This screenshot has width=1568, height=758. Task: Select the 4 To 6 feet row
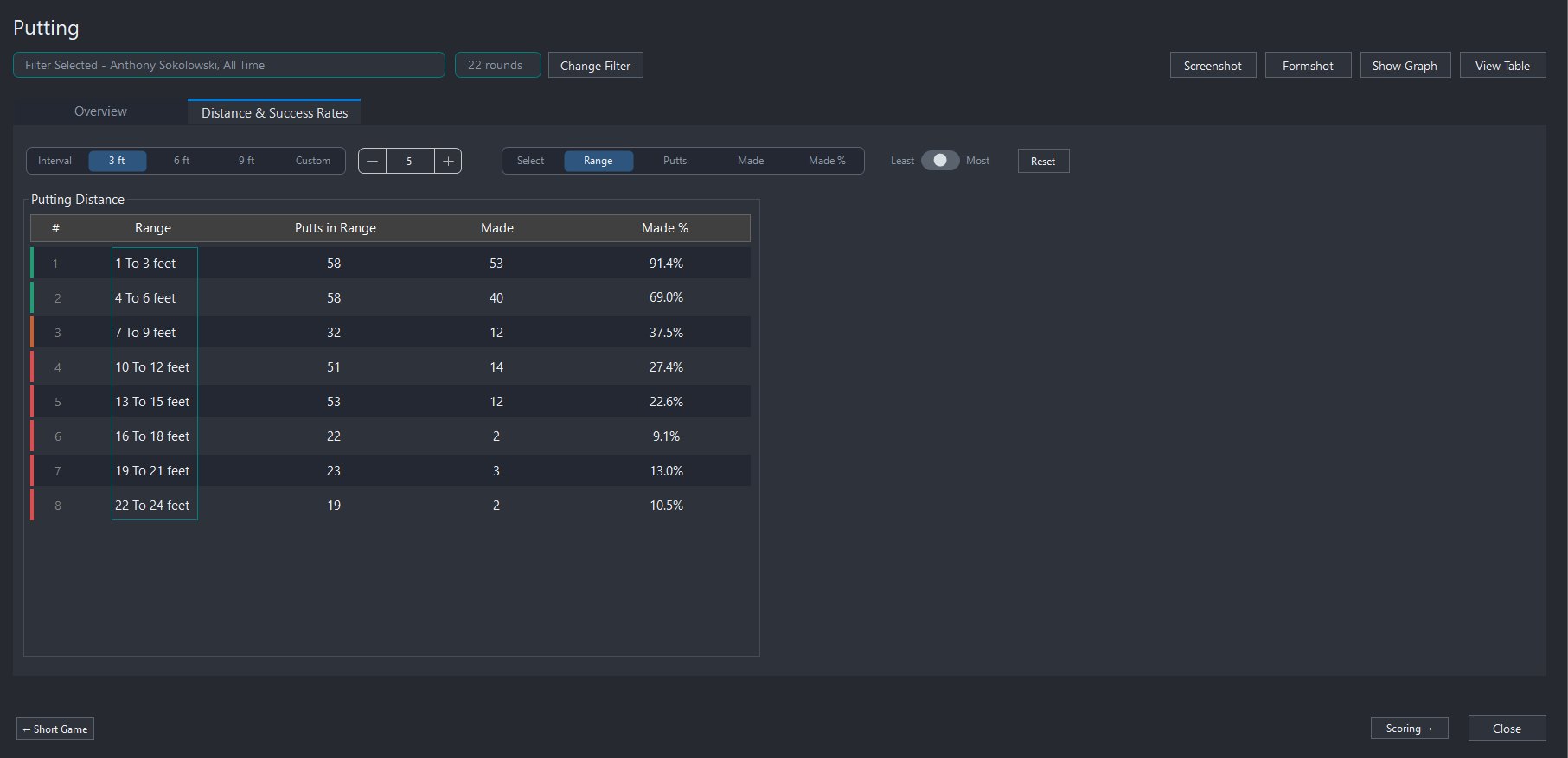click(x=390, y=297)
